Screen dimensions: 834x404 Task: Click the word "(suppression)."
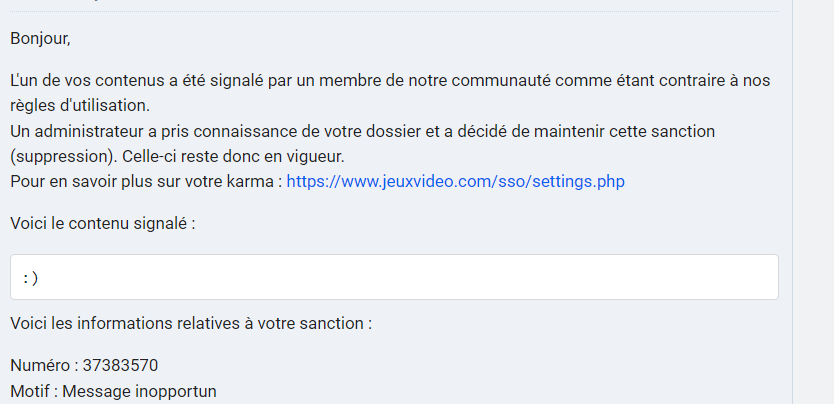(x=64, y=157)
